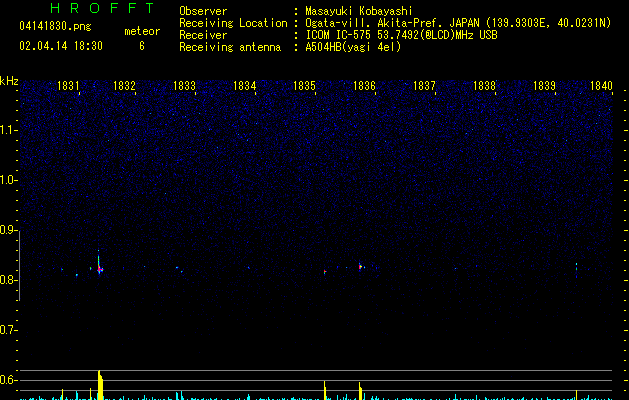629x400 pixels.
Task: Click the 1832 time axis marker
Action: click(124, 85)
